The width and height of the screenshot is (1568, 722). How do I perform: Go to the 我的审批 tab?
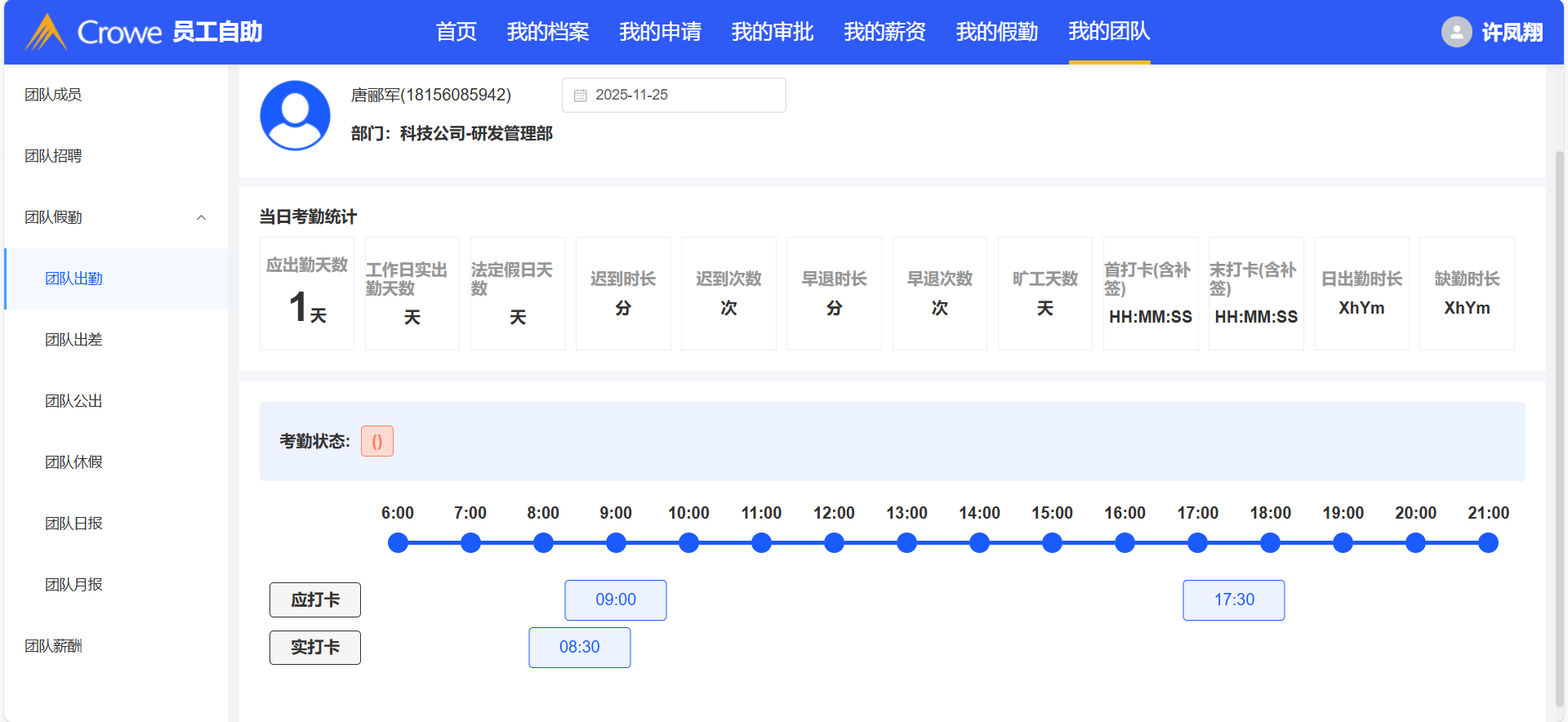click(772, 32)
